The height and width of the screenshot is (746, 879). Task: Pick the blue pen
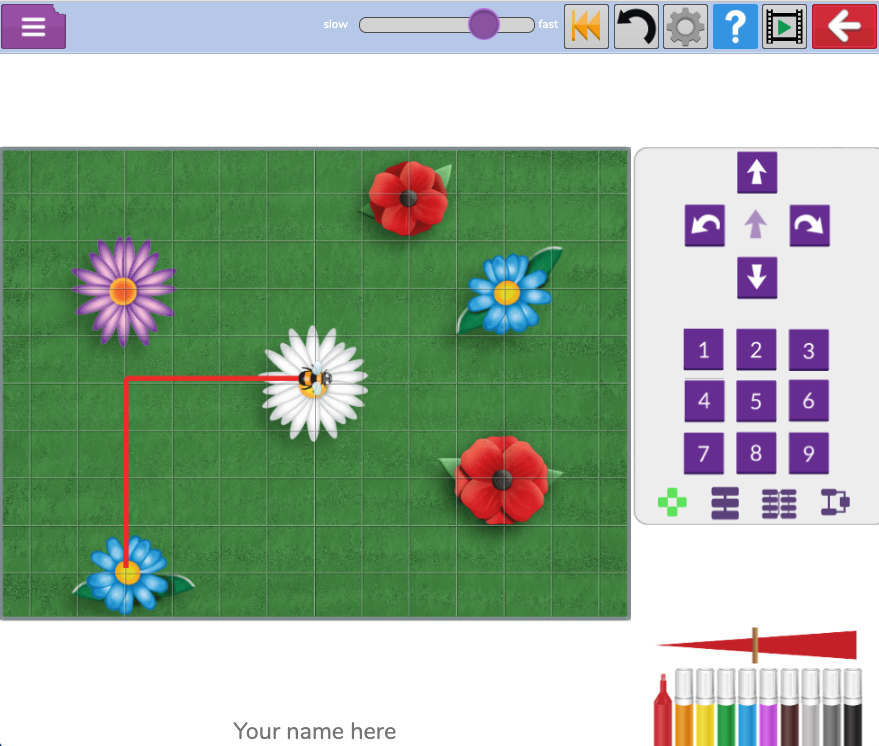click(747, 707)
